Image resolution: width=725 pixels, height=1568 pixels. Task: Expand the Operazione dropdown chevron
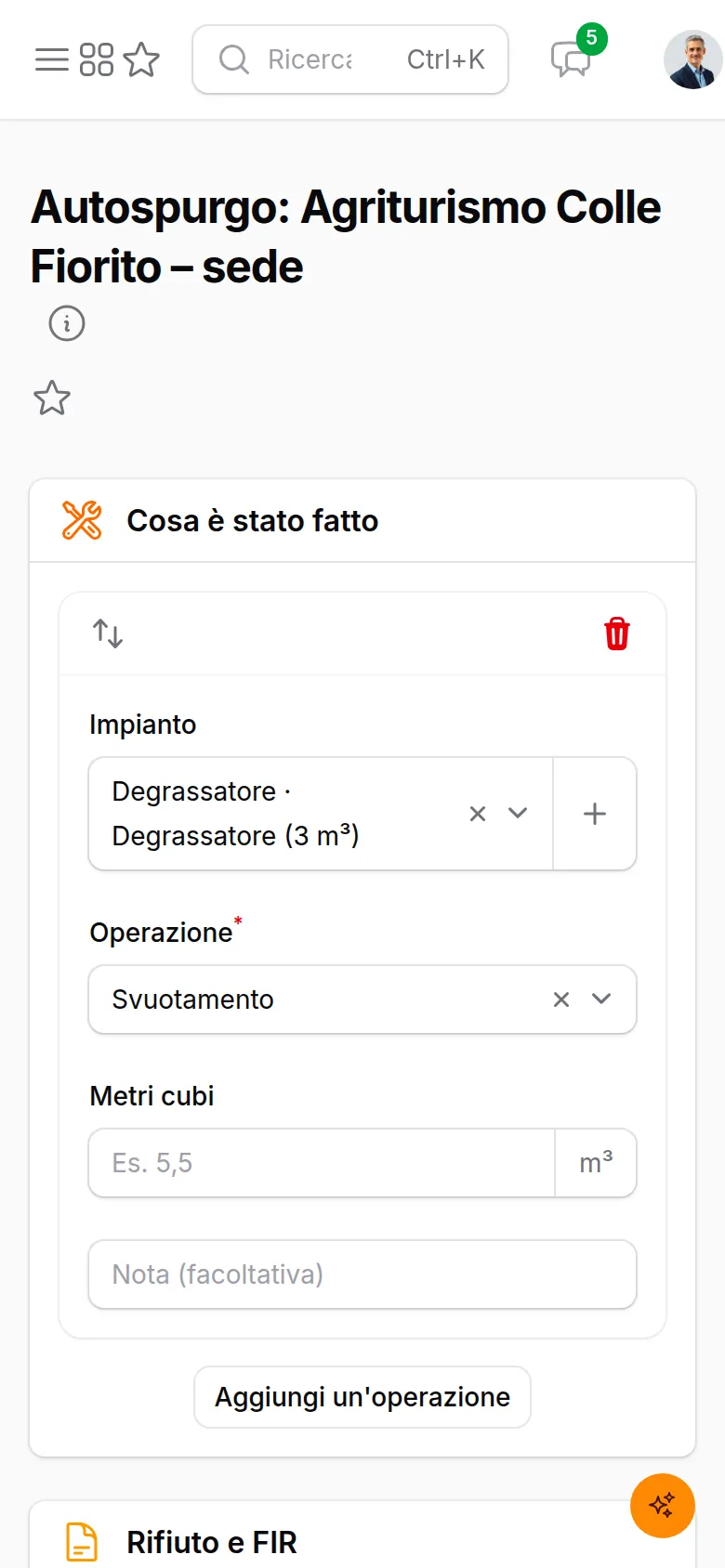pos(601,999)
